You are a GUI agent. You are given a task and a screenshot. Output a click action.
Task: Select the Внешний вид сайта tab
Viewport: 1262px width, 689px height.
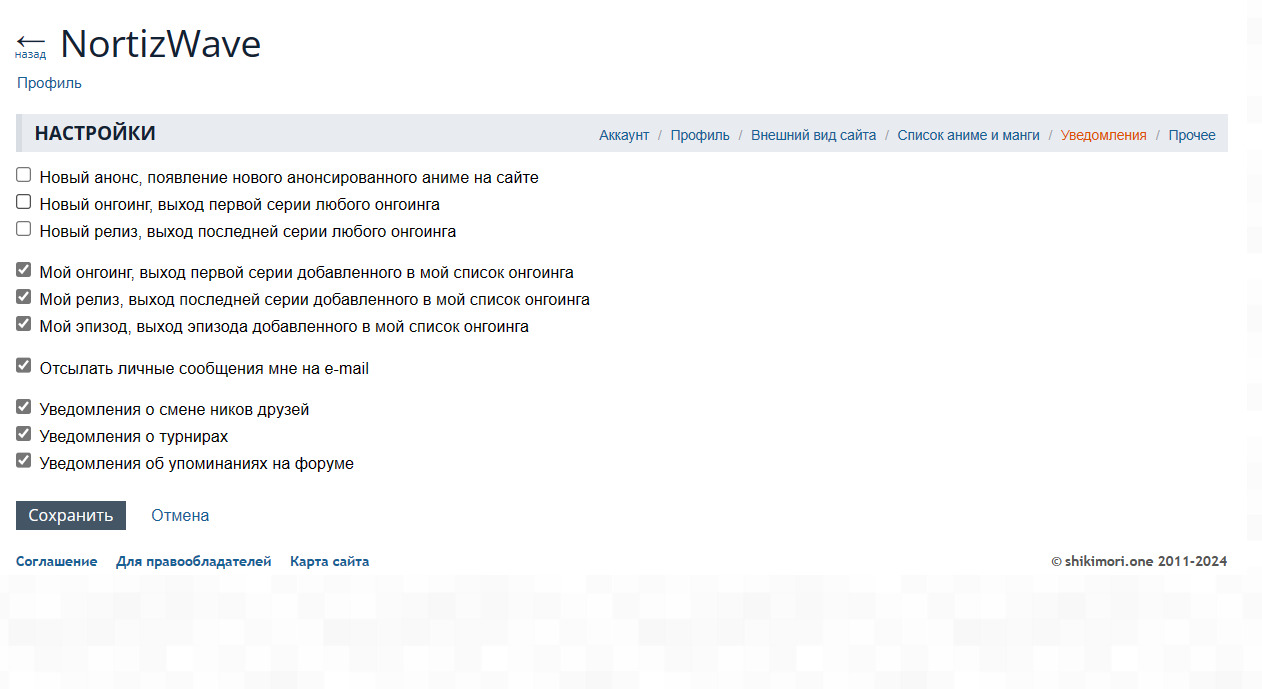813,135
